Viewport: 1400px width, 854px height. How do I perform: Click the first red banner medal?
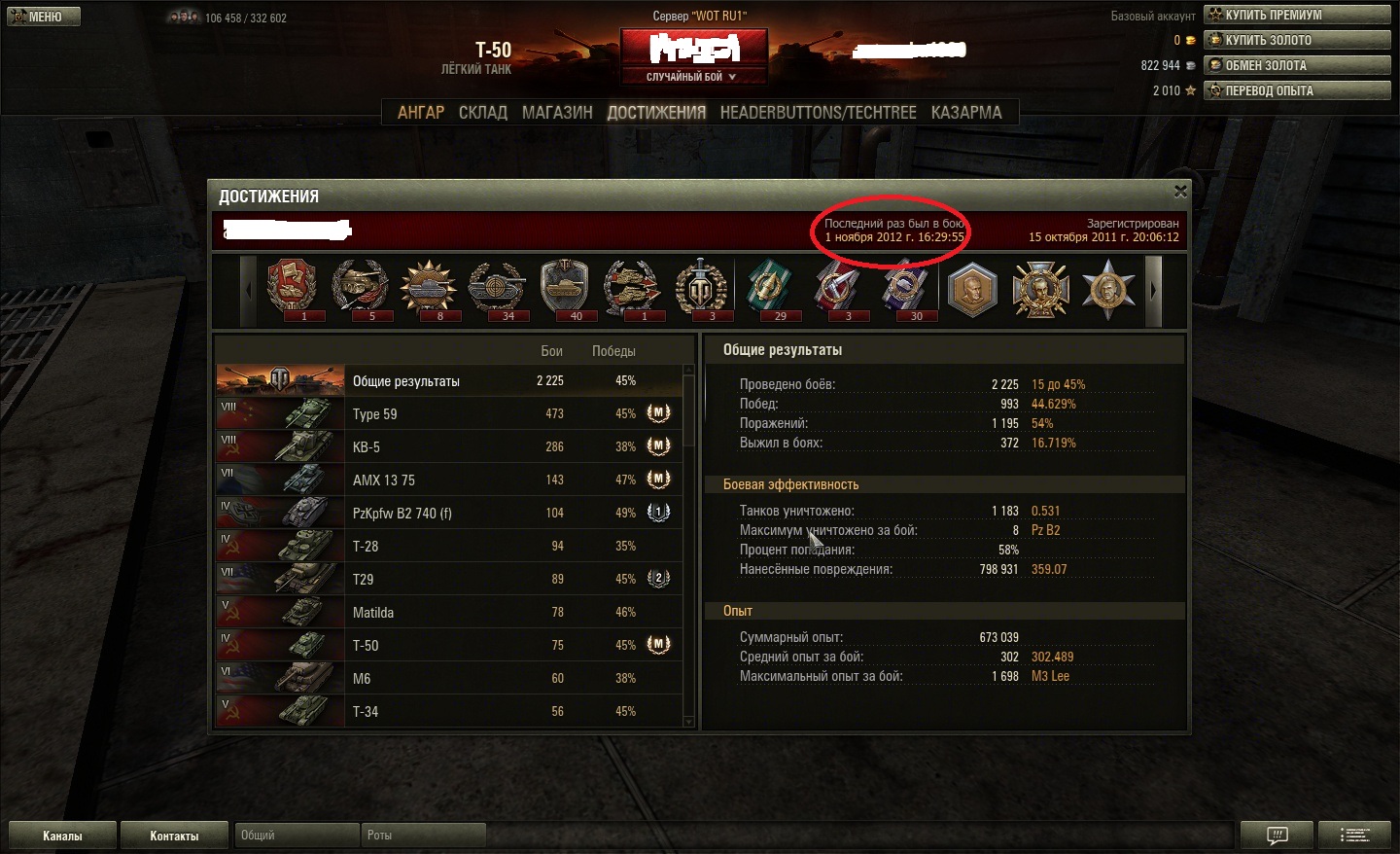[292, 289]
